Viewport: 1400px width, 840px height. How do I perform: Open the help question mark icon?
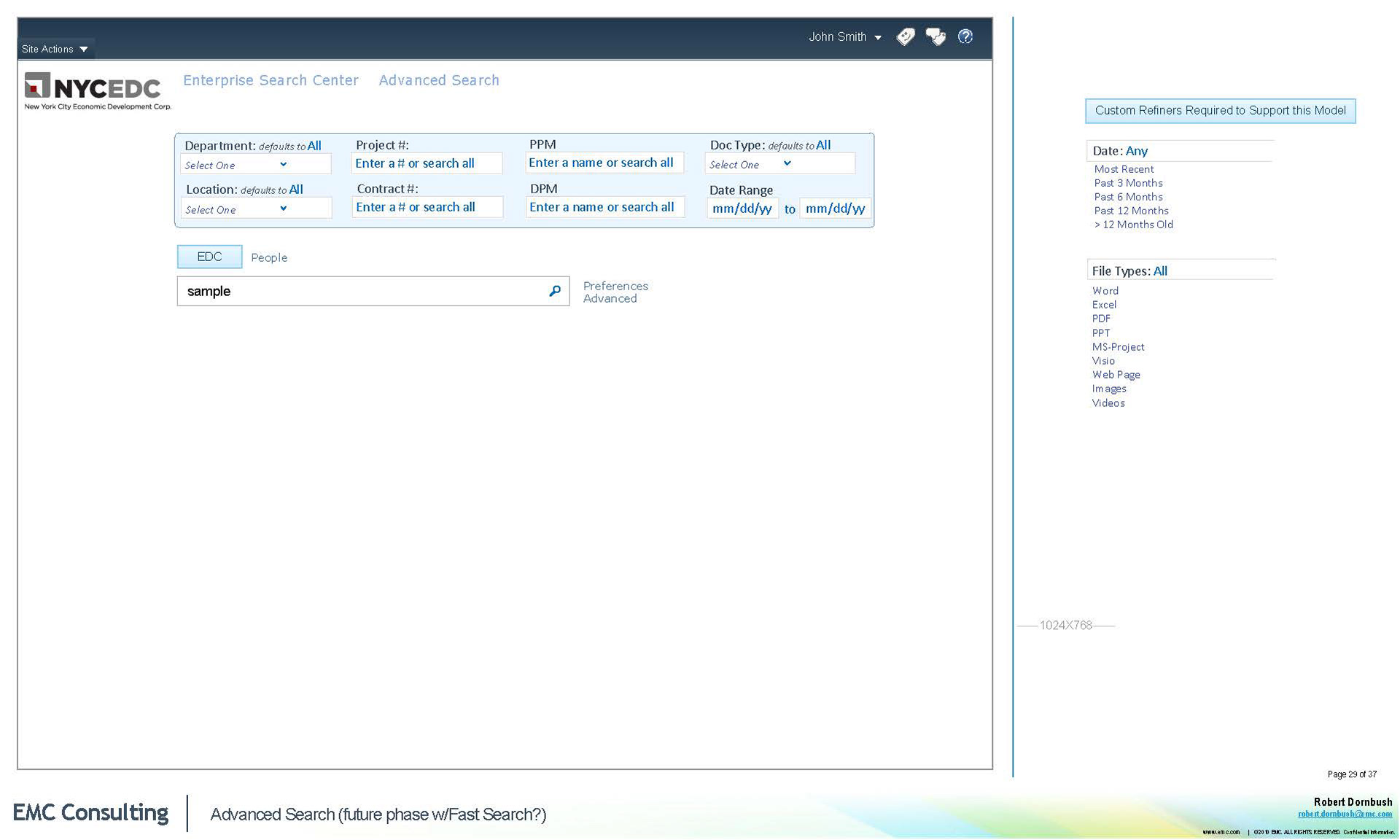point(965,36)
